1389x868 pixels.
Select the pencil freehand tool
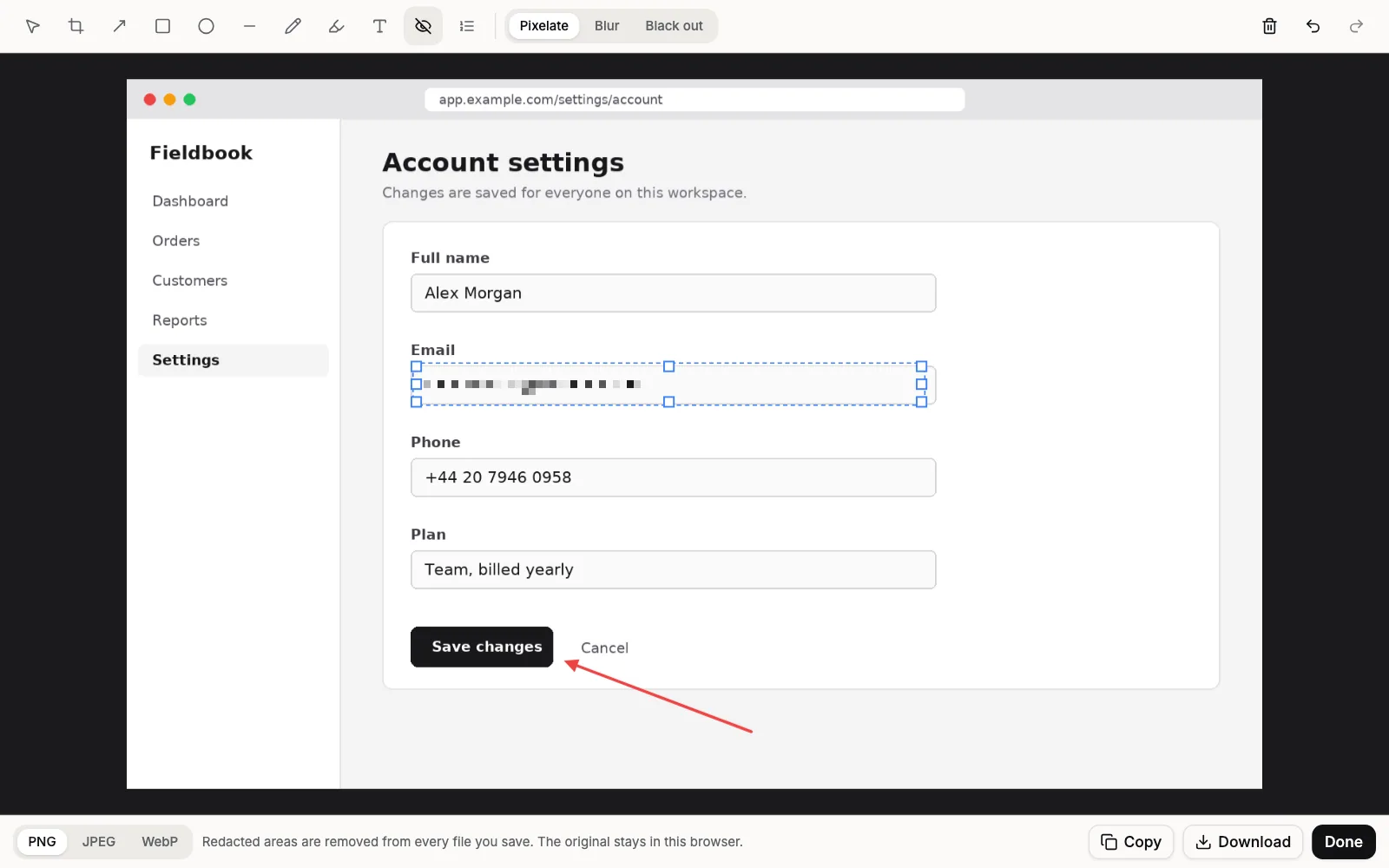point(293,26)
